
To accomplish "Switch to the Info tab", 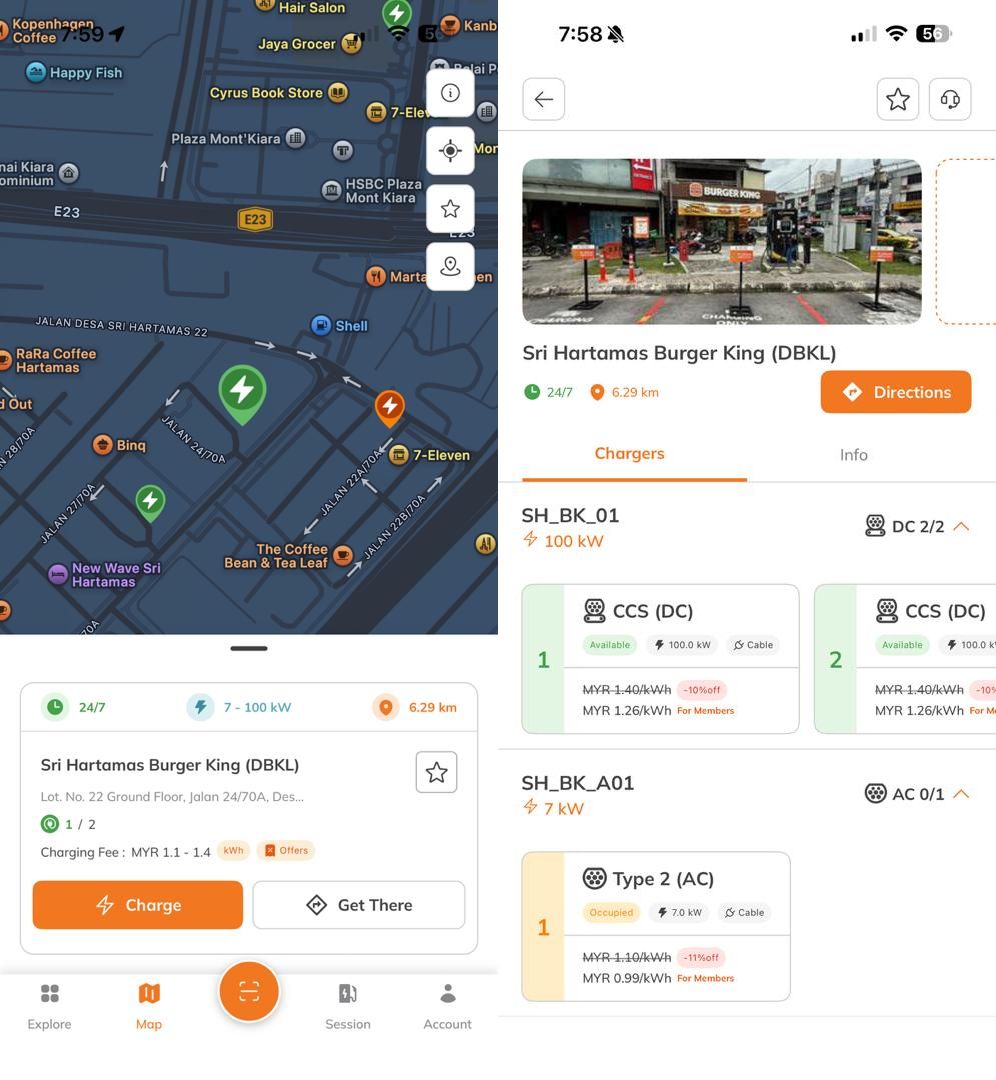I will point(853,455).
